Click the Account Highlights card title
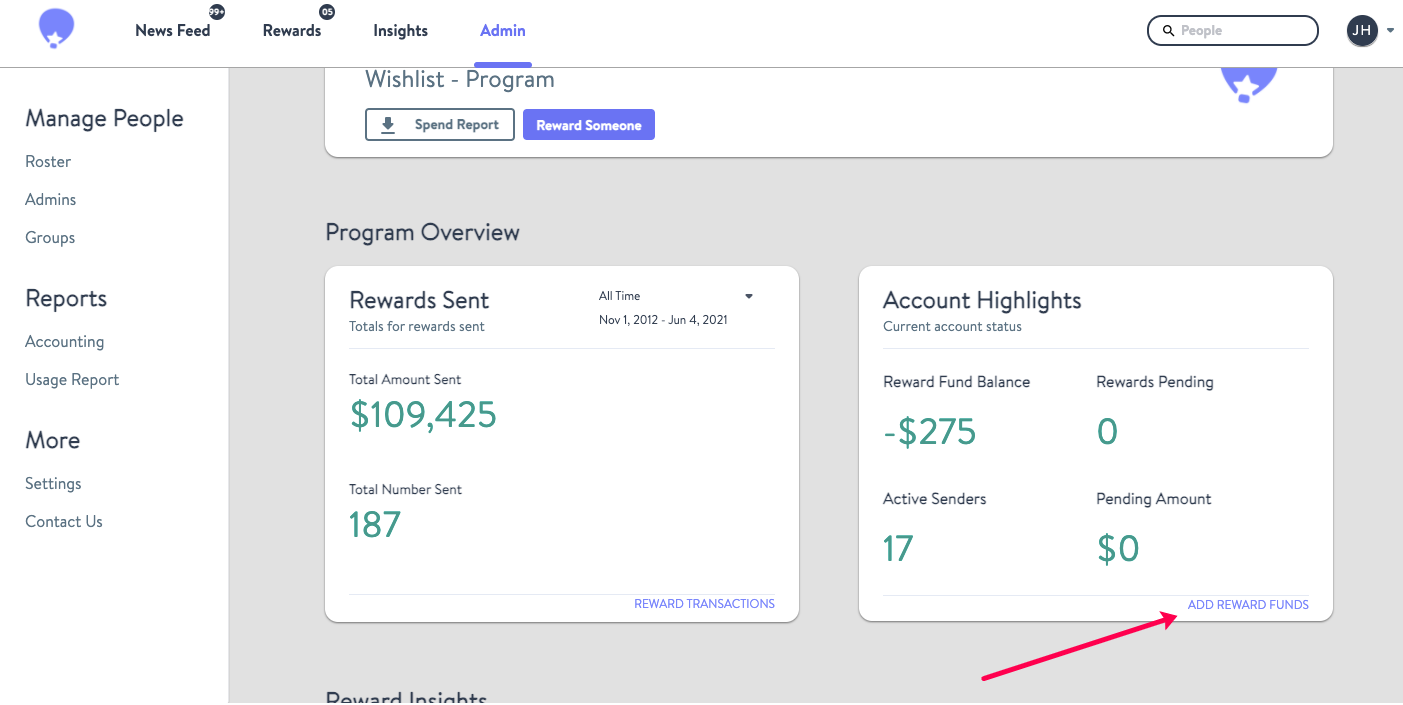This screenshot has width=1403, height=705. click(982, 301)
